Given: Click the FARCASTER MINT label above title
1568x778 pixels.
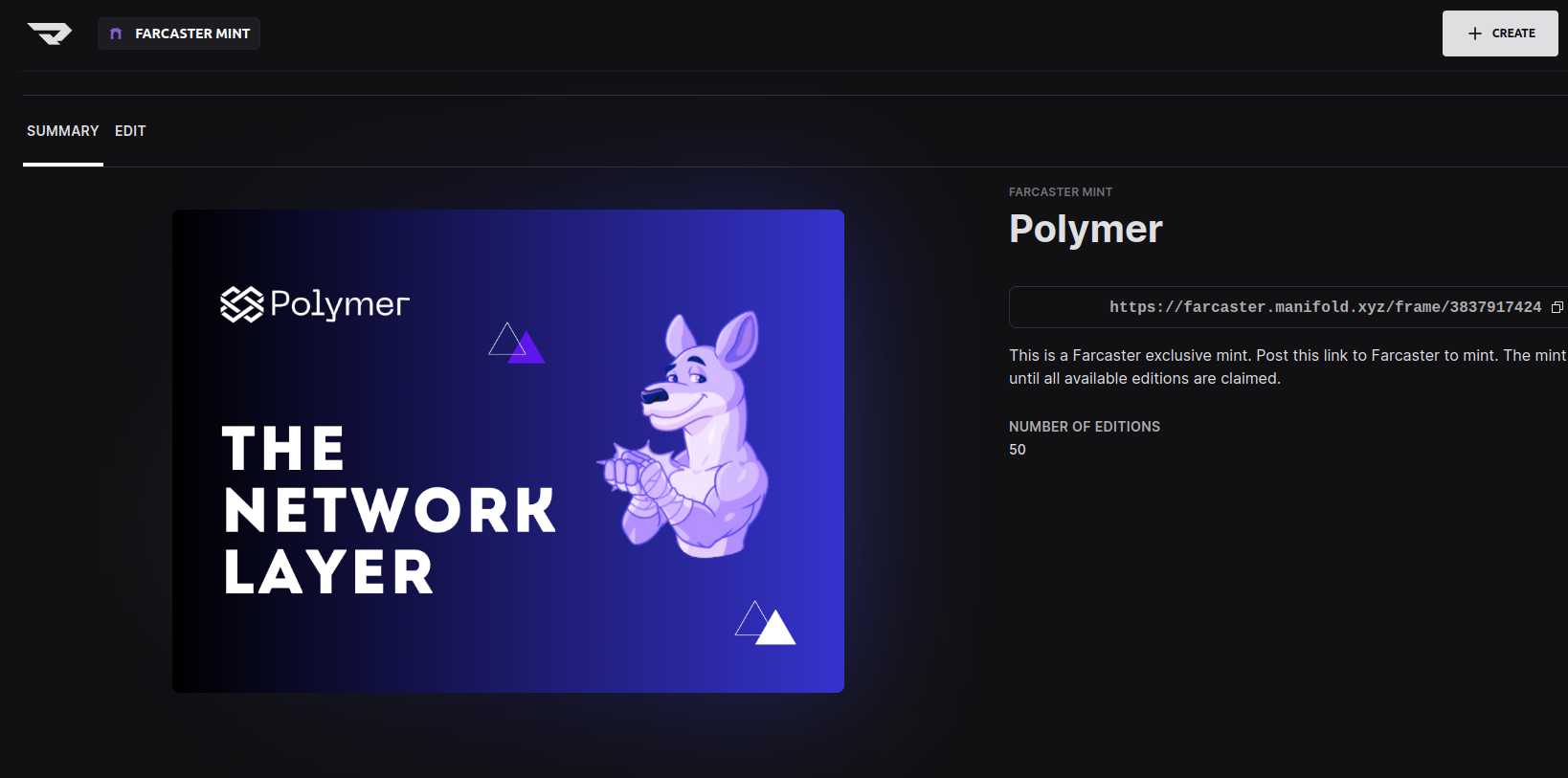Looking at the screenshot, I should point(1061,192).
